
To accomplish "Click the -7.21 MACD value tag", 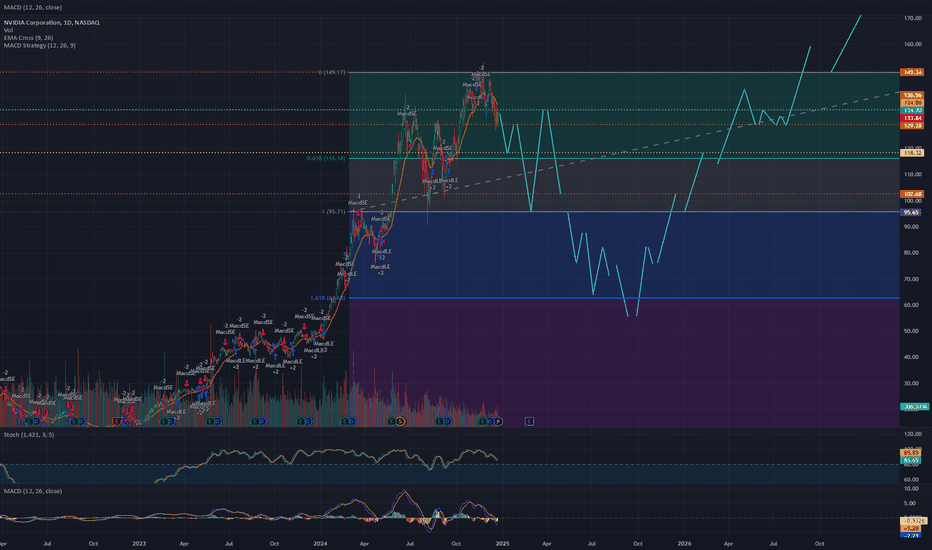I will pos(912,536).
